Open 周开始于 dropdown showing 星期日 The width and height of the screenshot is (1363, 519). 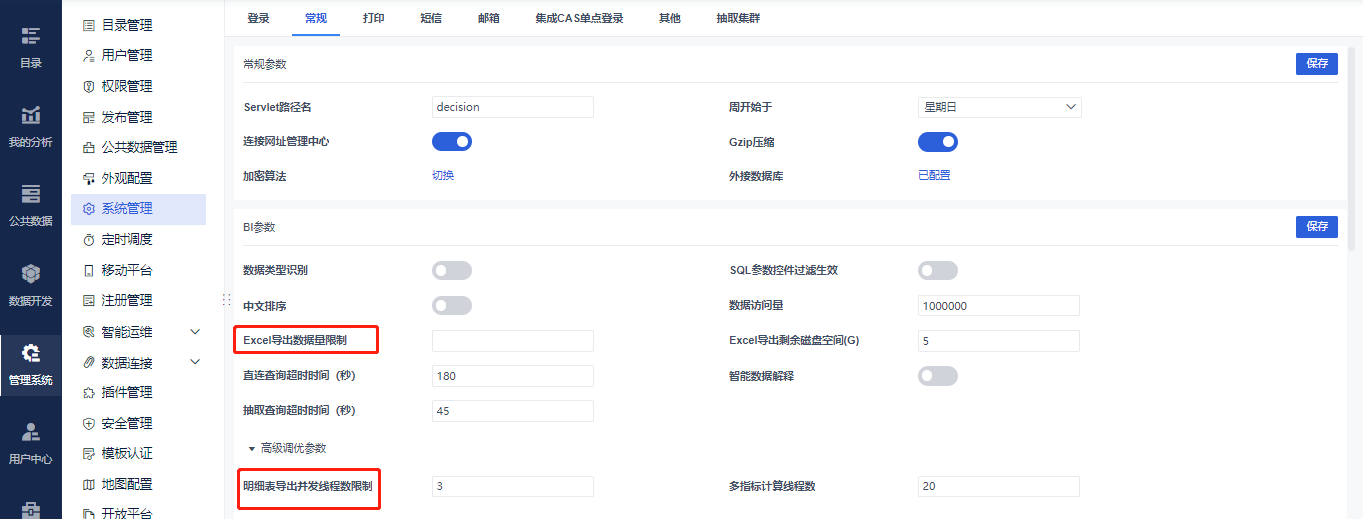[999, 107]
